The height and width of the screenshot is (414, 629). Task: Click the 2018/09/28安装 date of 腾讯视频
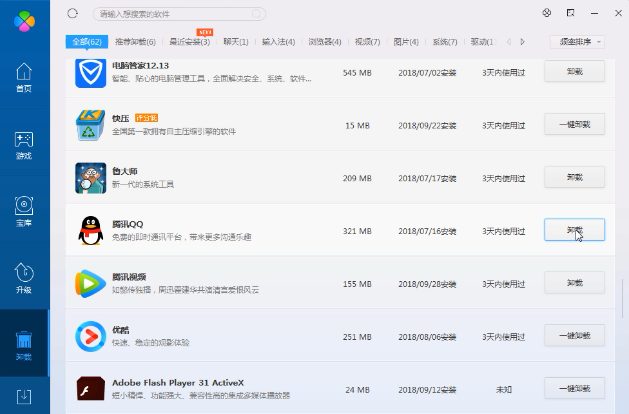pos(427,284)
